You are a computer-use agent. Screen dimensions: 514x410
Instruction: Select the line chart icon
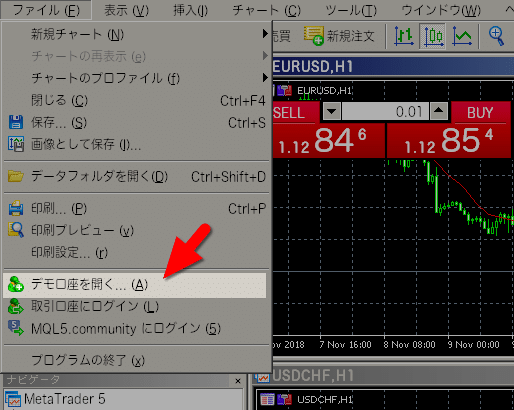pos(462,36)
